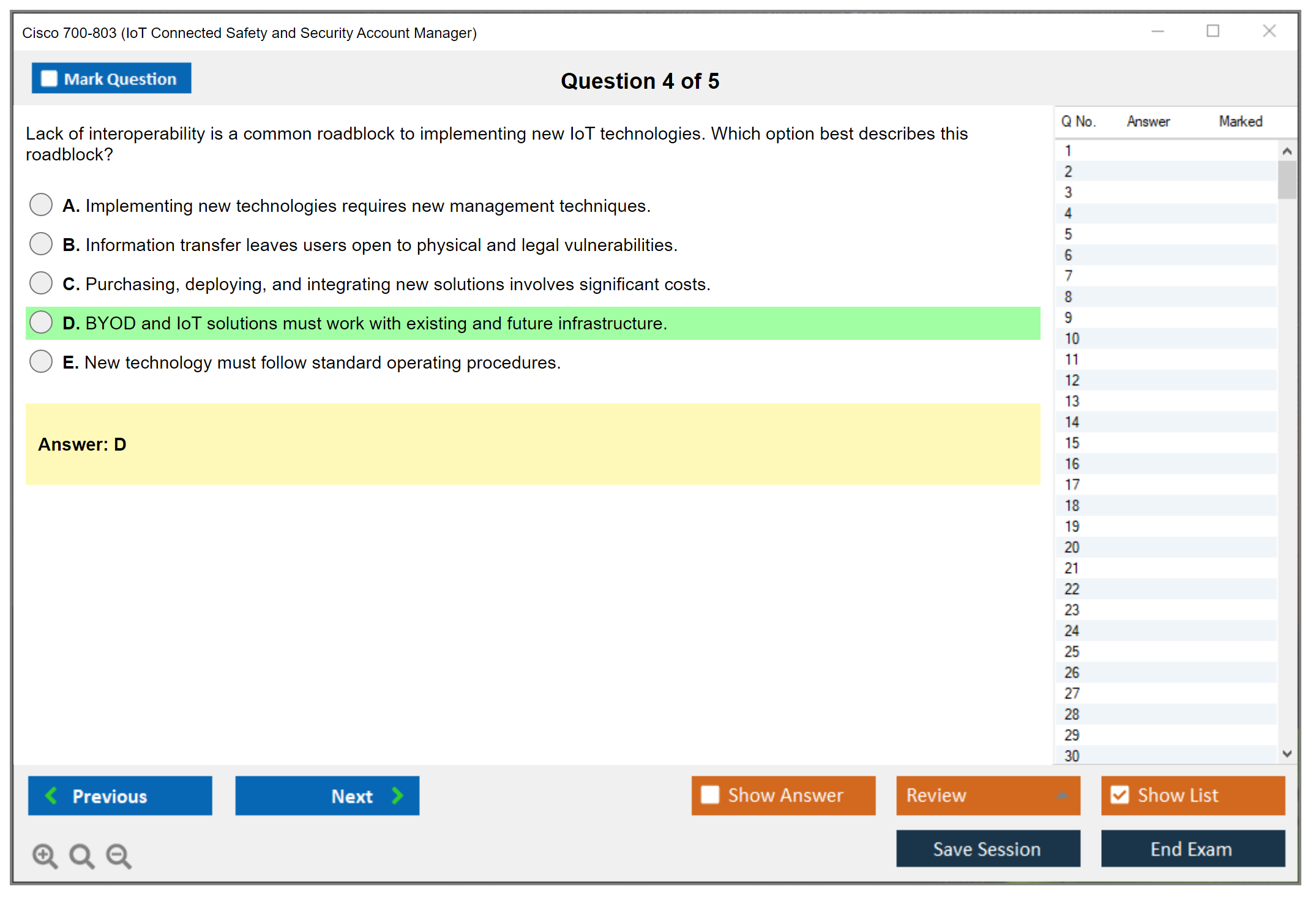This screenshot has height=900, width=1316.
Task: Uncheck the Show List checkbox
Action: pyautogui.click(x=1120, y=795)
